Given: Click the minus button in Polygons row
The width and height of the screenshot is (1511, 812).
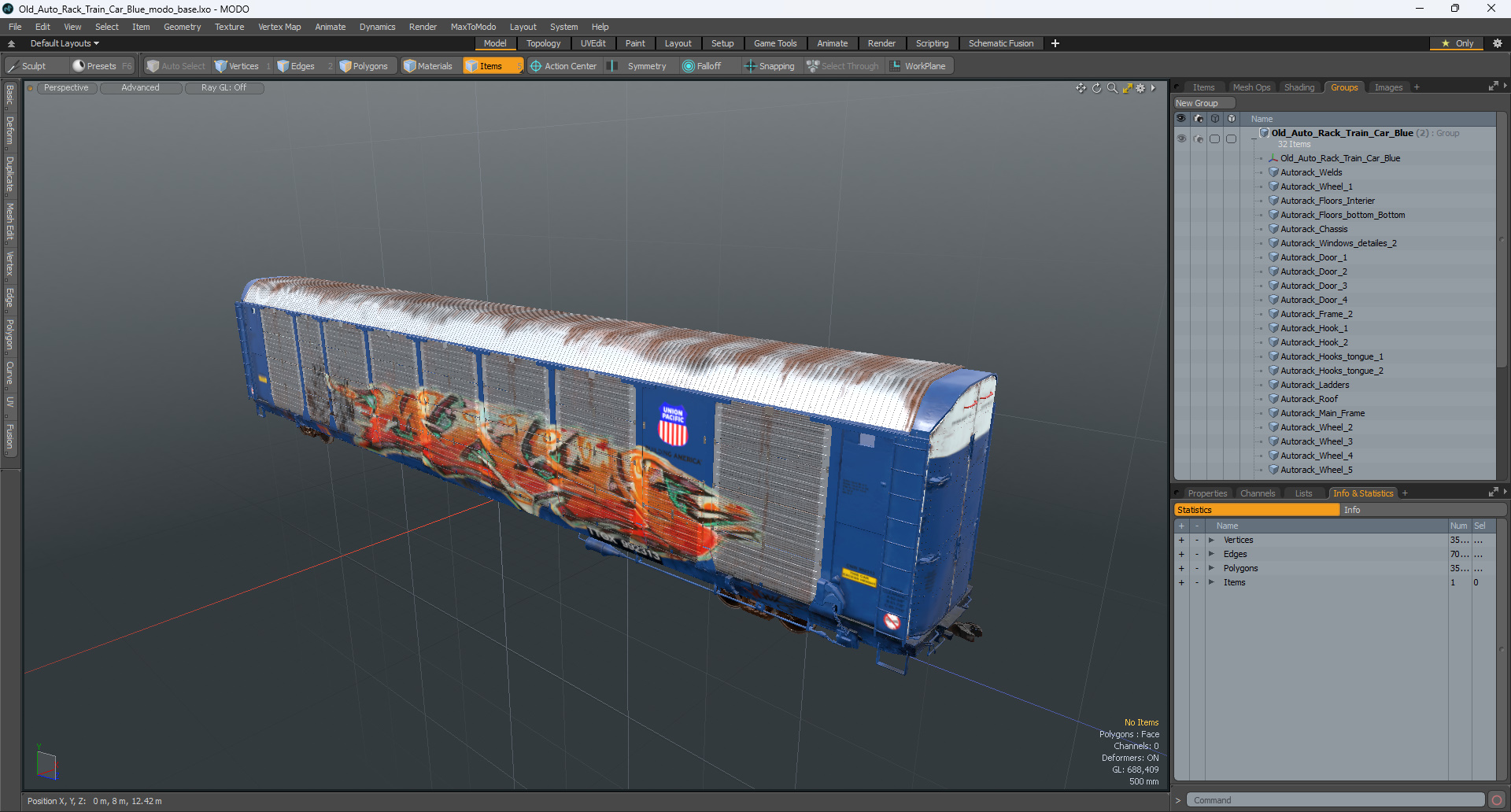Looking at the screenshot, I should click(1197, 568).
